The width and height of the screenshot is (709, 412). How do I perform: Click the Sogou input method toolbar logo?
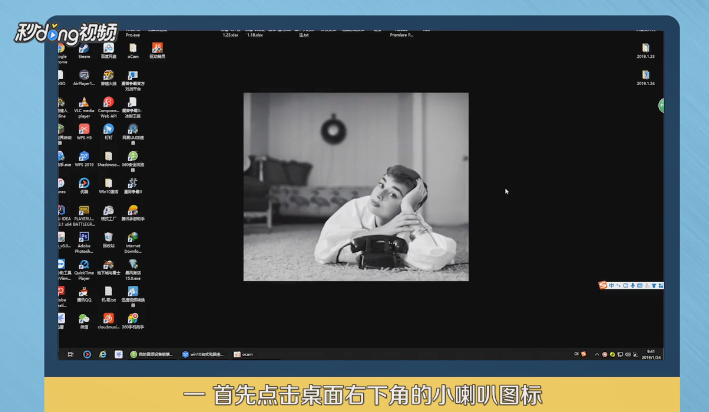tap(603, 285)
